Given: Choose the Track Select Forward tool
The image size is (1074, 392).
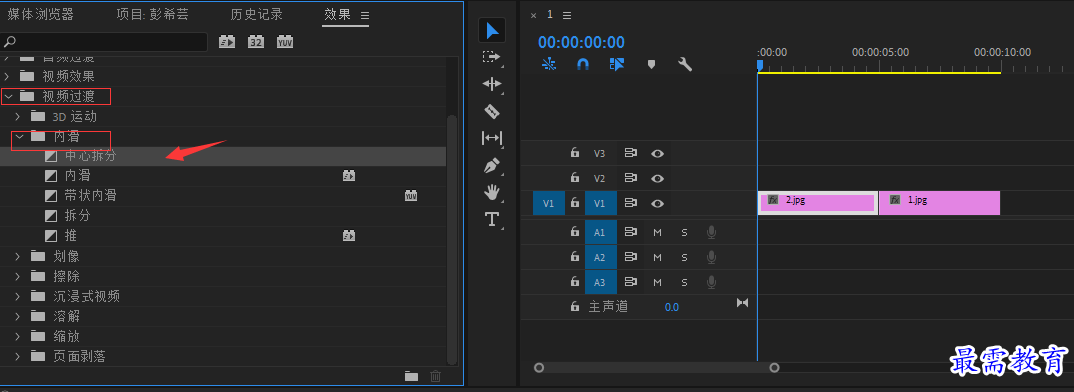Looking at the screenshot, I should 492,57.
